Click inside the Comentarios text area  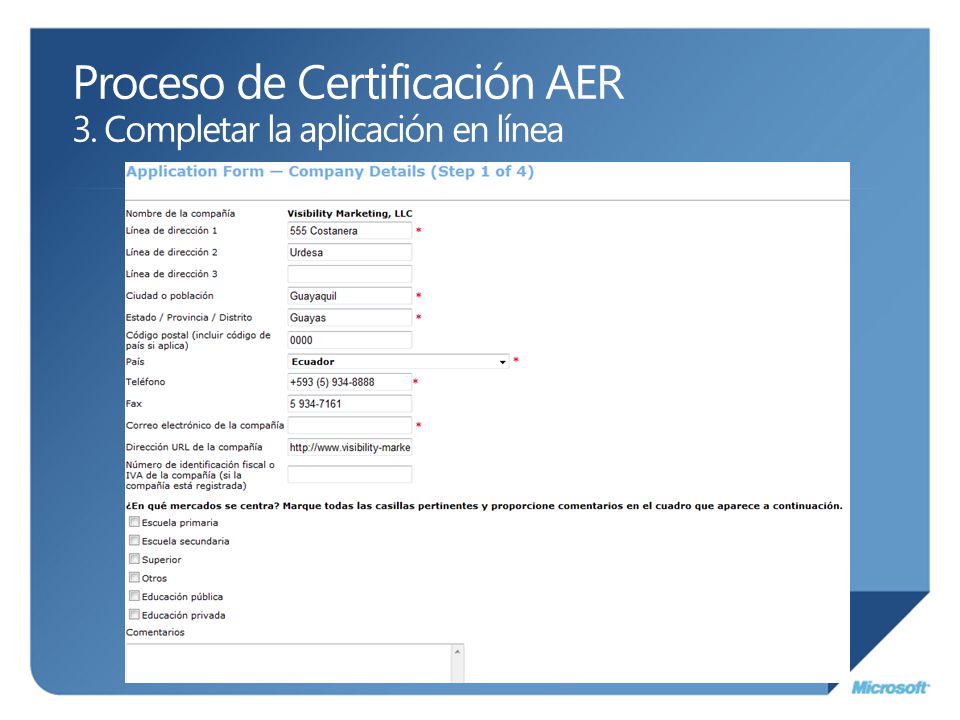288,664
